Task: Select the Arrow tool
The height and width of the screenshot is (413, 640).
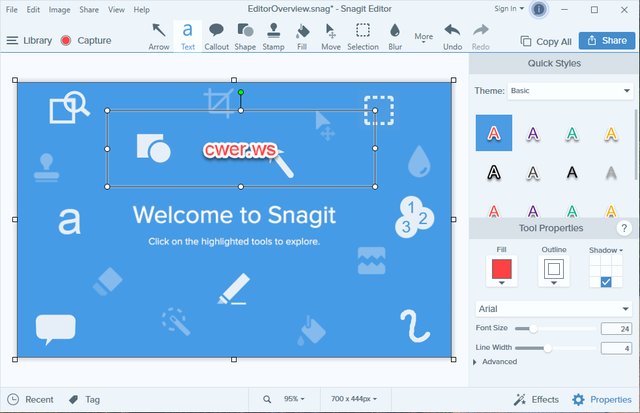Action: tap(159, 35)
